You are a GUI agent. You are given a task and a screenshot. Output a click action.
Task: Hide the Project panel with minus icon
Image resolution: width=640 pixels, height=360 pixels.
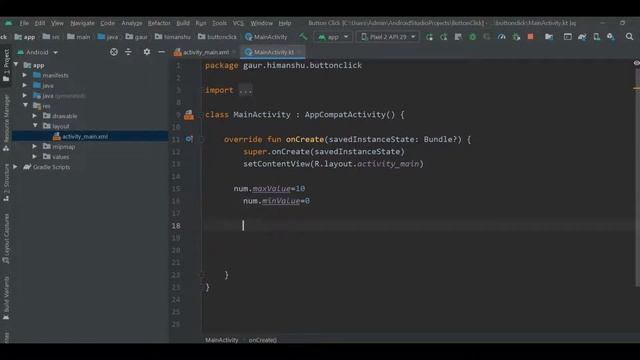pyautogui.click(x=161, y=52)
